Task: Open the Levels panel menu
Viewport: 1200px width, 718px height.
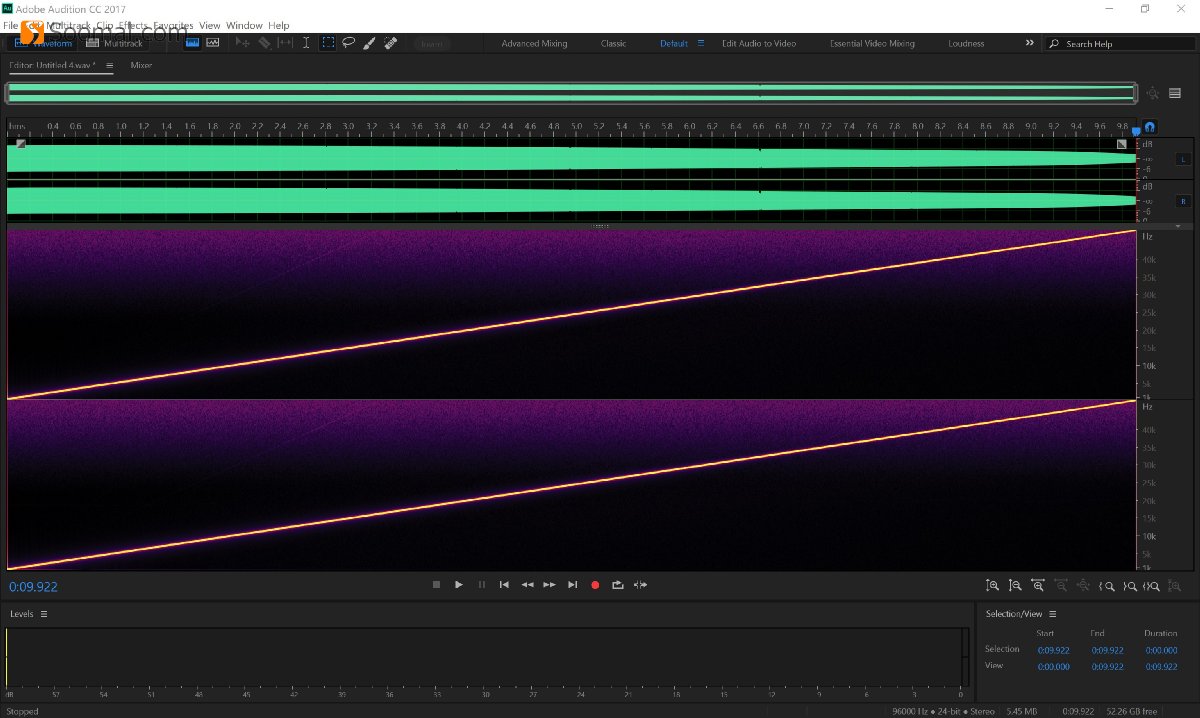Action: [x=44, y=614]
